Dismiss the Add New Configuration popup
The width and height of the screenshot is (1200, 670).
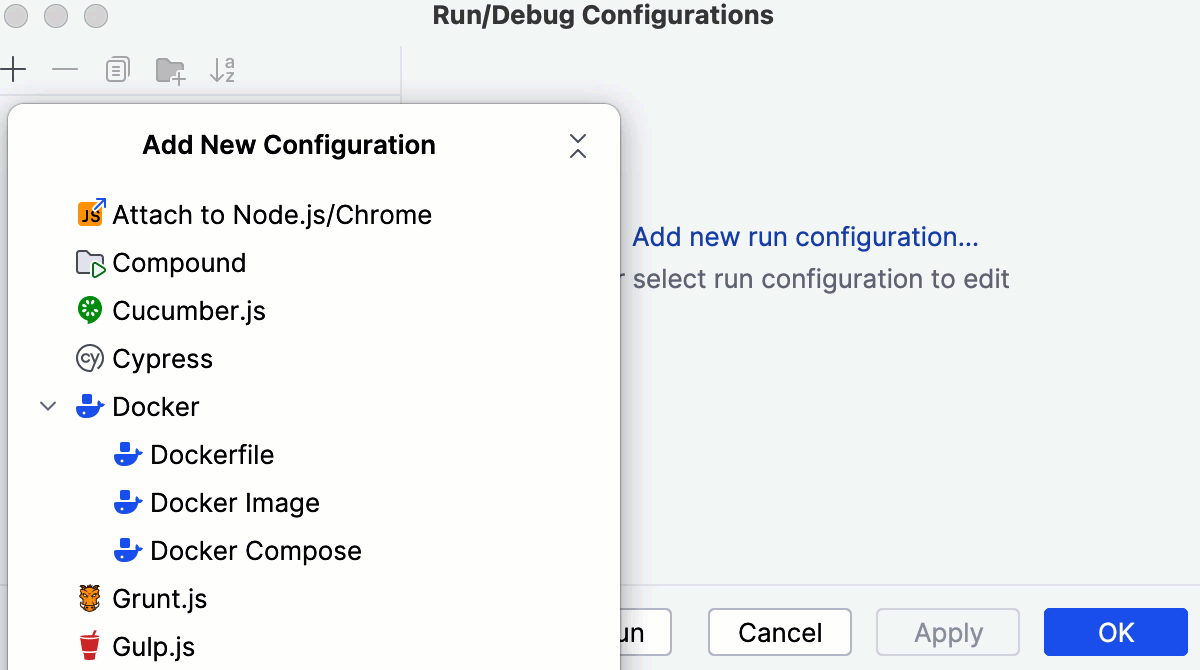point(578,146)
